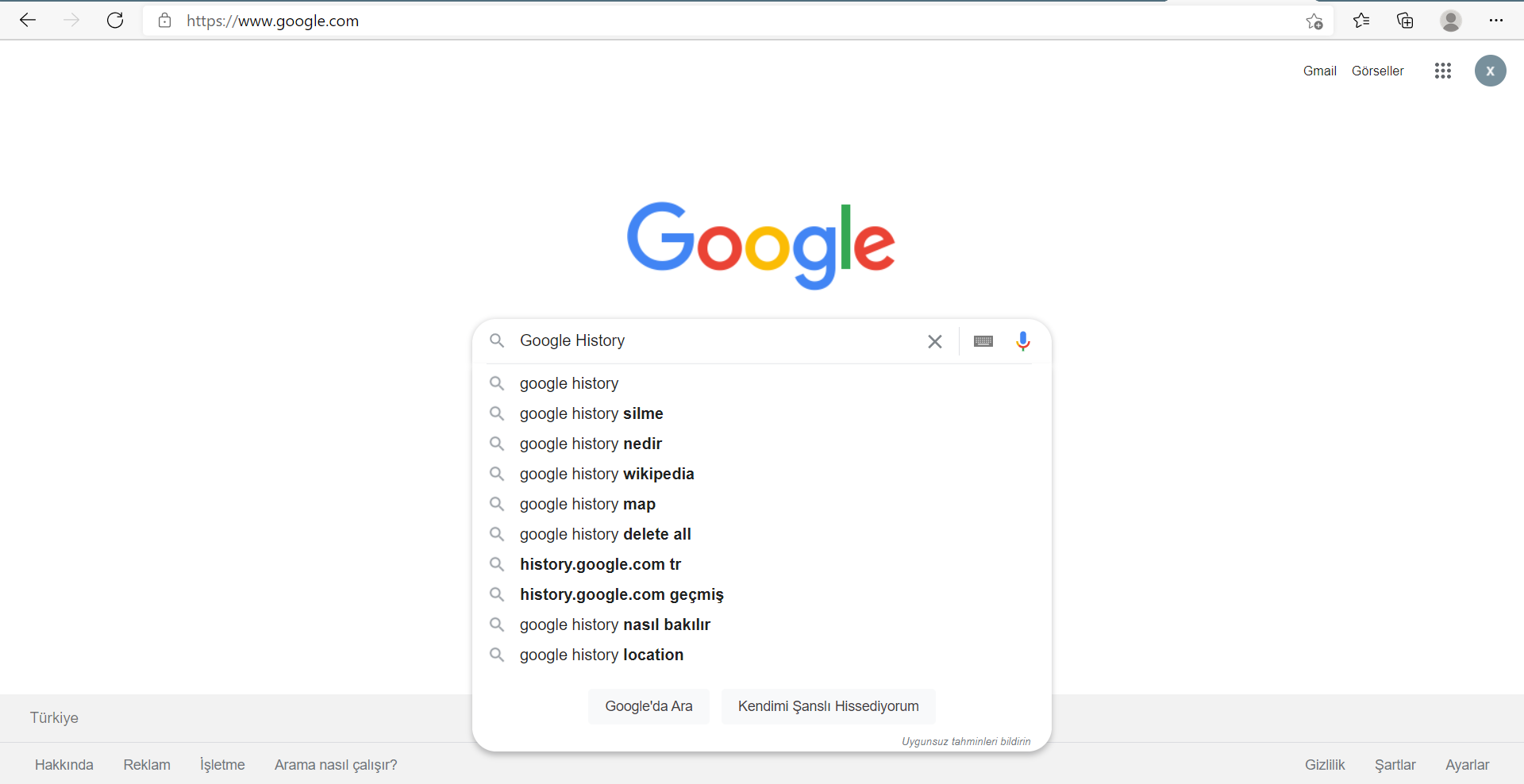Select suggestion google history silme
Screen dimensions: 1524x784
591,413
